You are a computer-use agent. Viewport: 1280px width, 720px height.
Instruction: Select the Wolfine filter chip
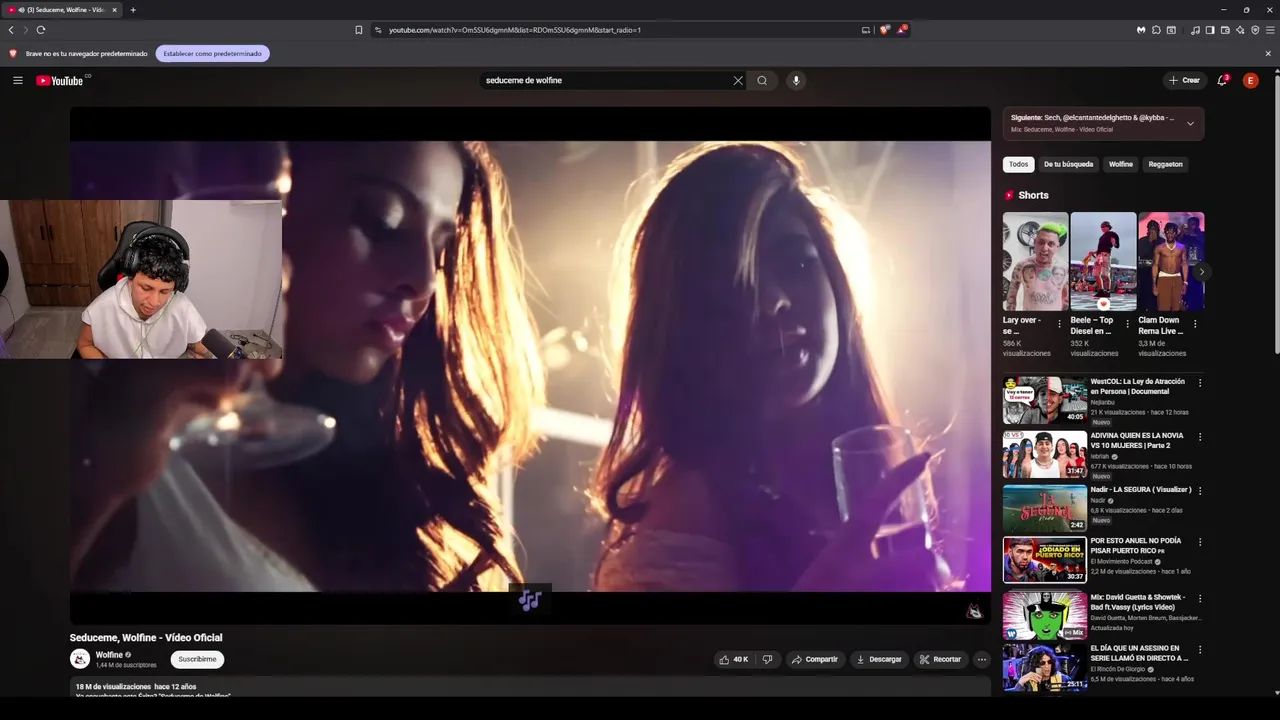tap(1120, 164)
